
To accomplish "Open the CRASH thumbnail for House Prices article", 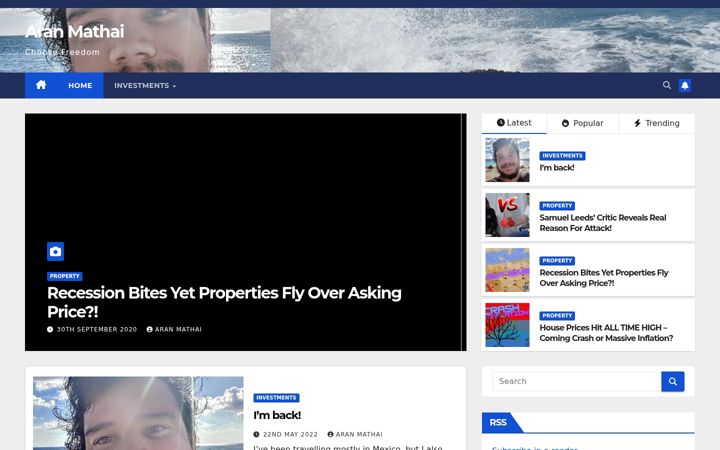I will pyautogui.click(x=507, y=325).
